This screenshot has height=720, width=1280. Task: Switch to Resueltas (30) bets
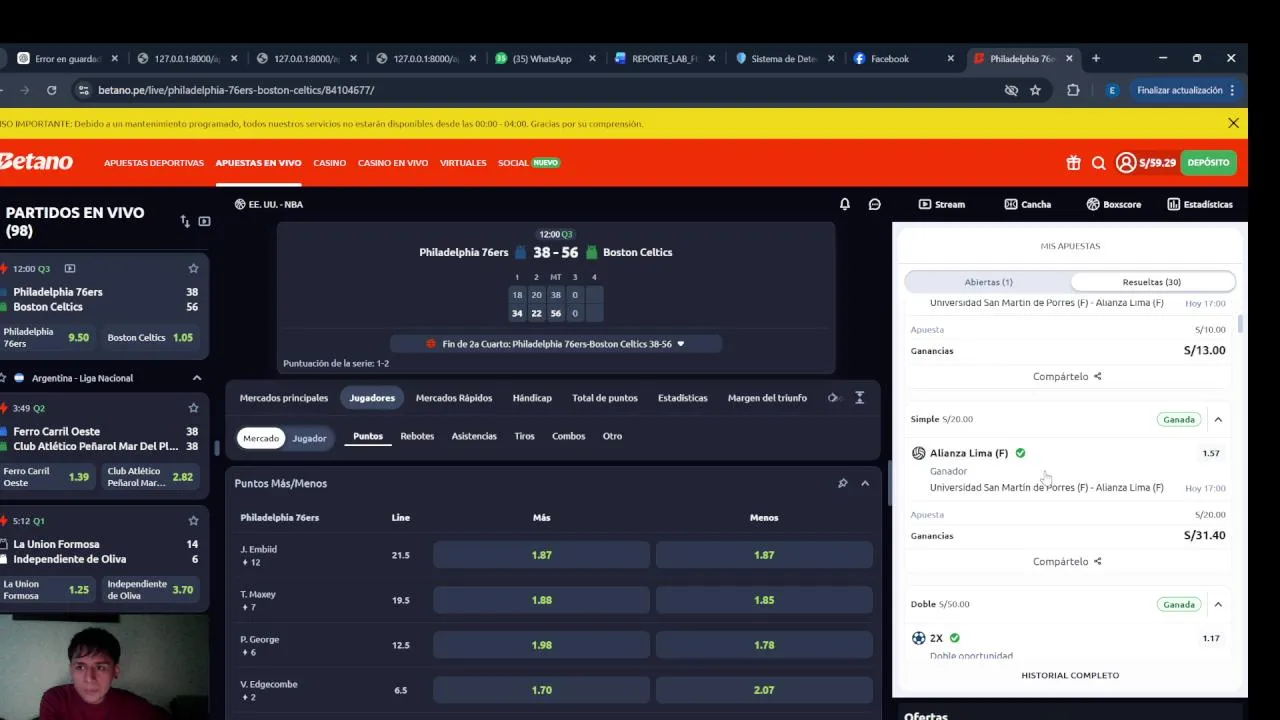point(1152,282)
